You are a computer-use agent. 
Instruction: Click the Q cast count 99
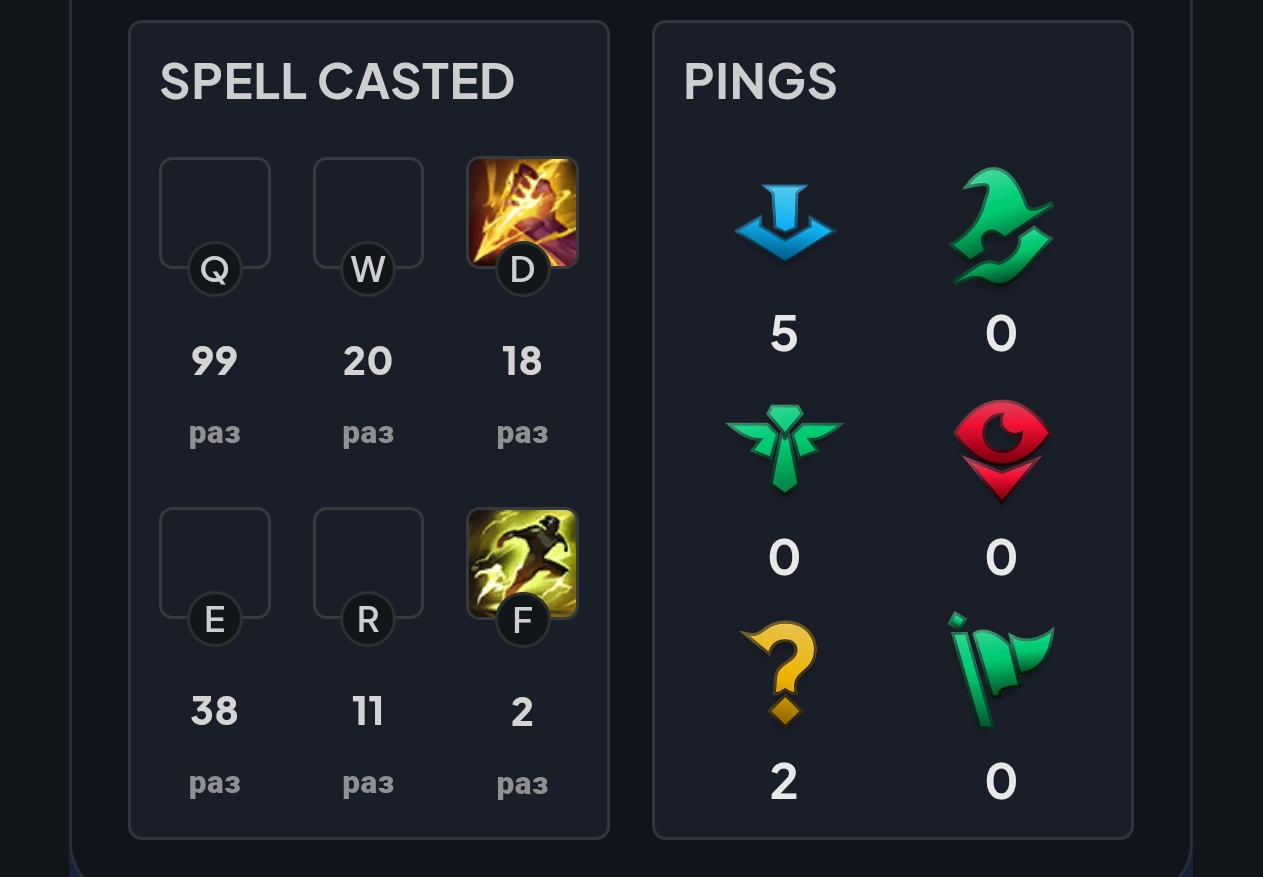pyautogui.click(x=215, y=361)
